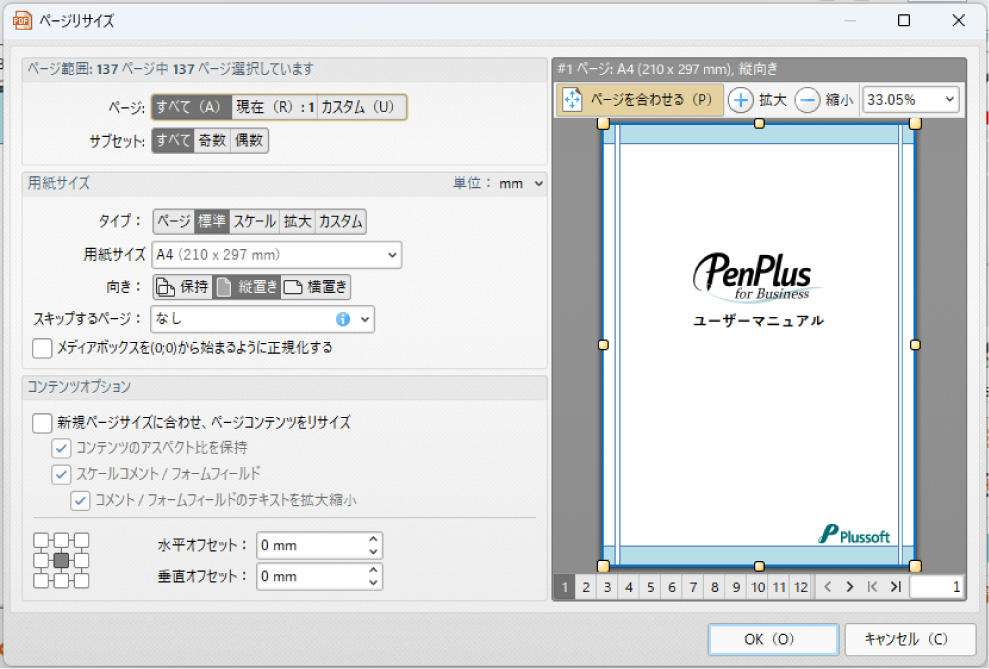This screenshot has width=989, height=669.
Task: Enable メディアボックス normalization checkbox
Action: click(x=42, y=348)
